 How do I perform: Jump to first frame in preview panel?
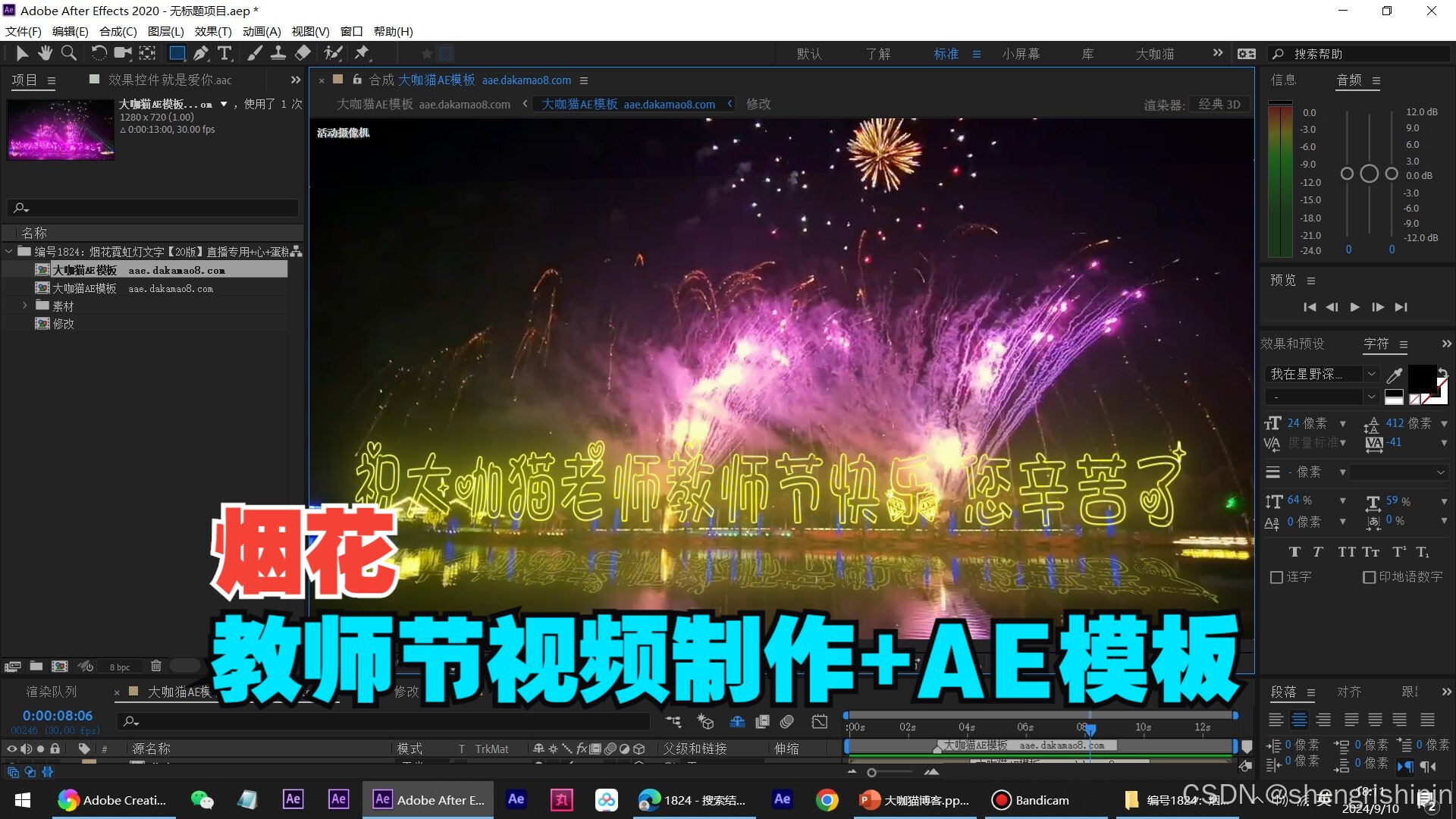coord(1309,307)
